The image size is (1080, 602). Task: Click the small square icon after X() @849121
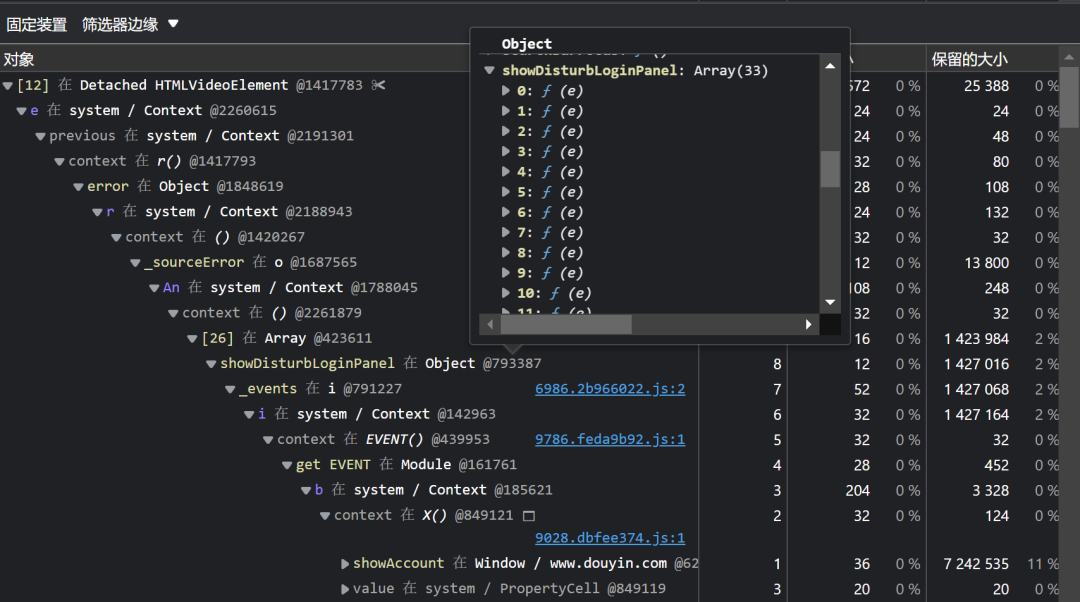[x=529, y=516]
